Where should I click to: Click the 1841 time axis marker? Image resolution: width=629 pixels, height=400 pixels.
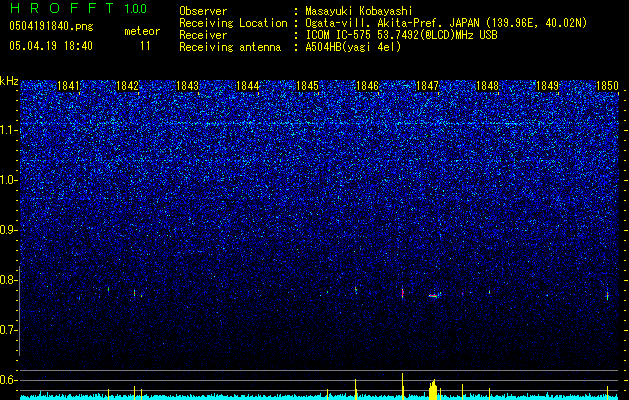point(68,86)
